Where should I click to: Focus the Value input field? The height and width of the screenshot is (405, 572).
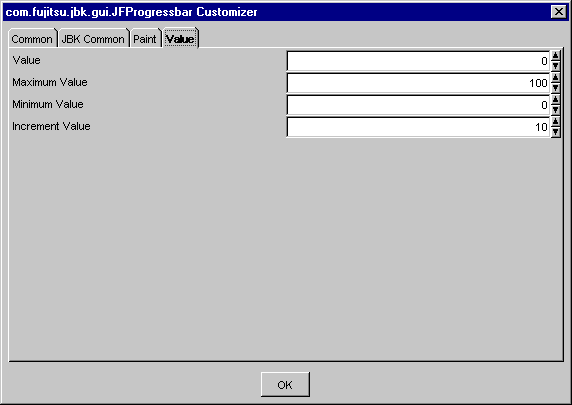[418, 61]
